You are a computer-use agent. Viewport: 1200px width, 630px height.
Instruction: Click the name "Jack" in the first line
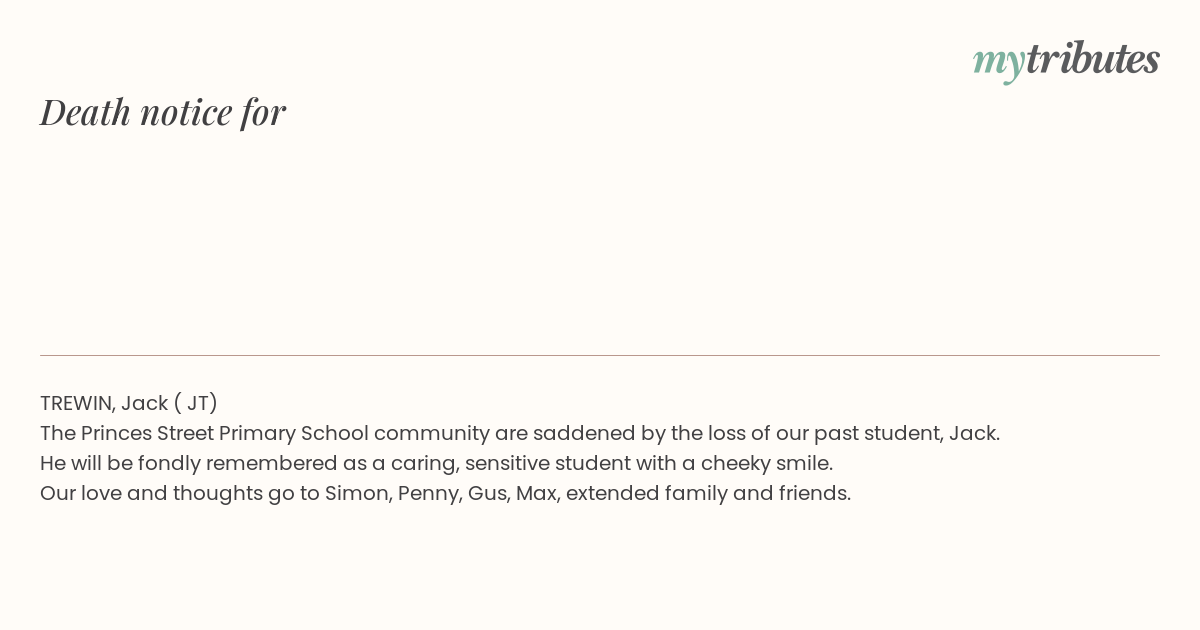coord(145,403)
